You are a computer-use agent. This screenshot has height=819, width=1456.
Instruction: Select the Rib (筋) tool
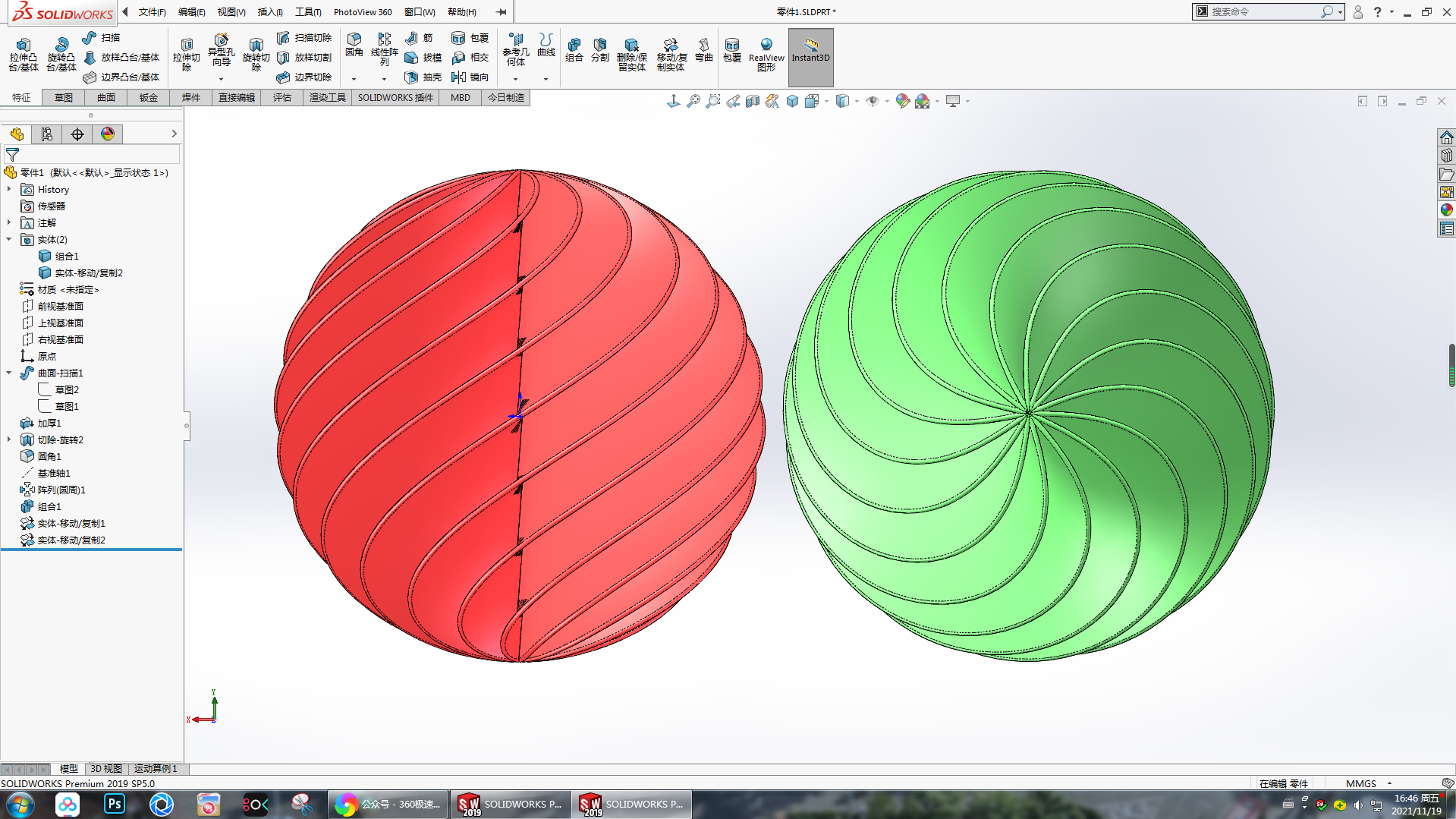coord(420,37)
